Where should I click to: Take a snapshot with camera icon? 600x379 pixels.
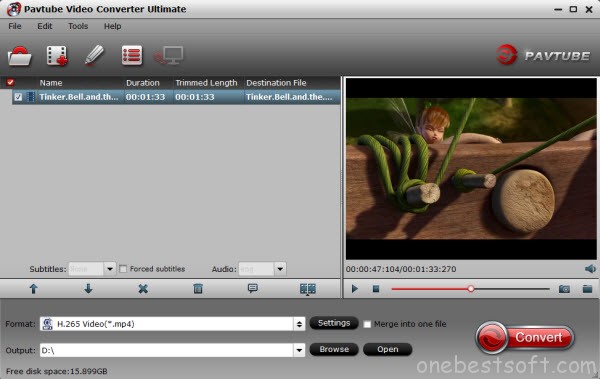tap(564, 289)
